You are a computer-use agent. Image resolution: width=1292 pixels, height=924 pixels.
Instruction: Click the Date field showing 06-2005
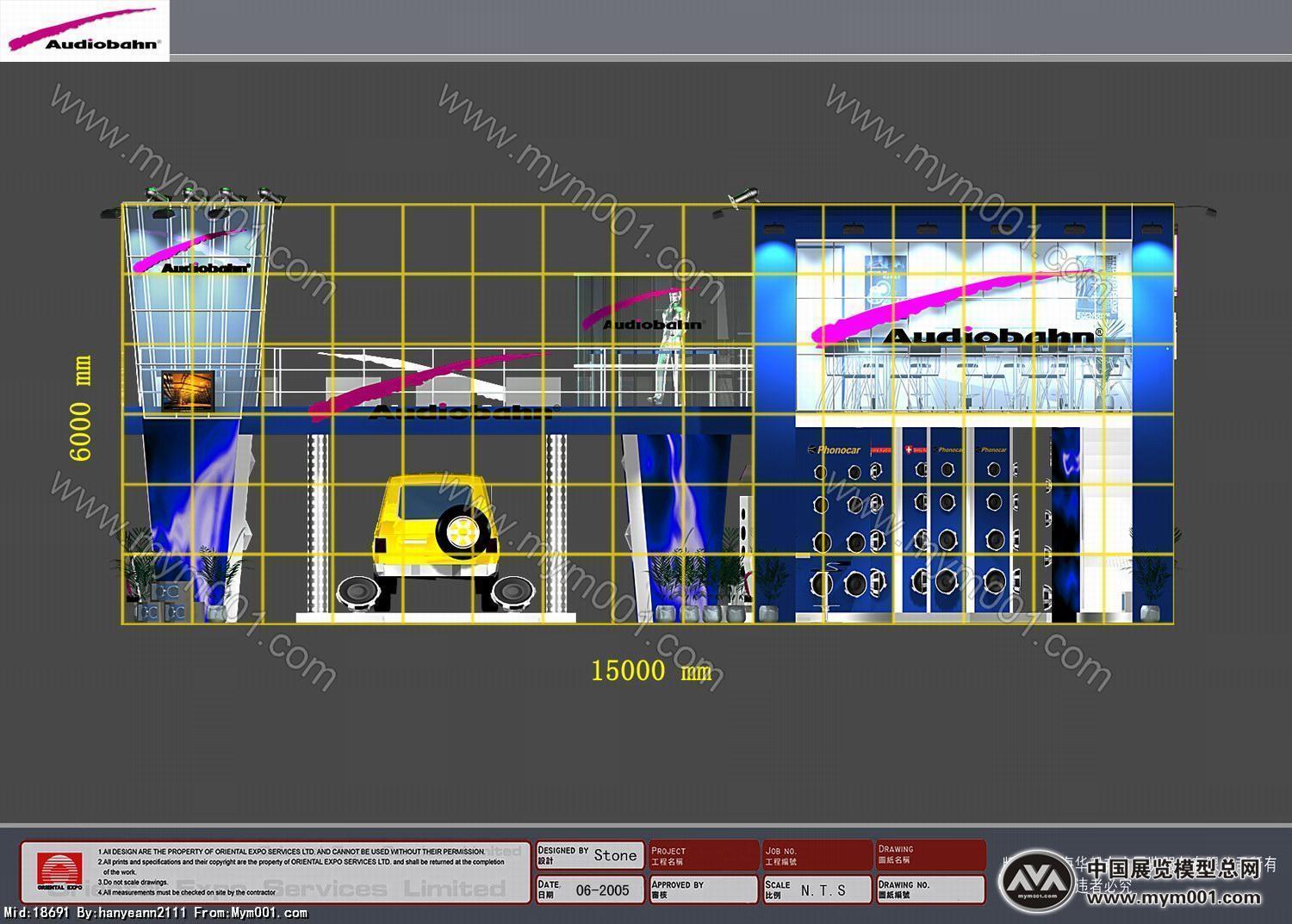[590, 890]
